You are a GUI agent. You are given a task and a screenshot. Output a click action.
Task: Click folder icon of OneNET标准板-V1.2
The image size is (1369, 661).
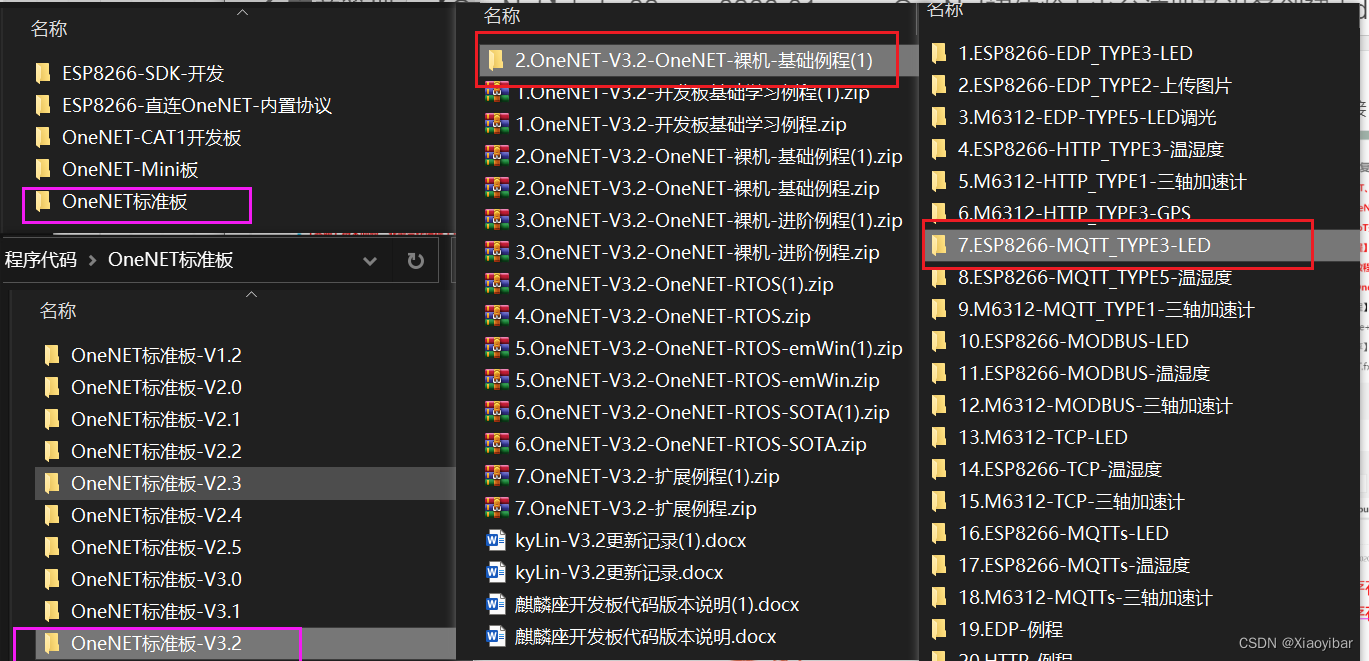point(52,355)
